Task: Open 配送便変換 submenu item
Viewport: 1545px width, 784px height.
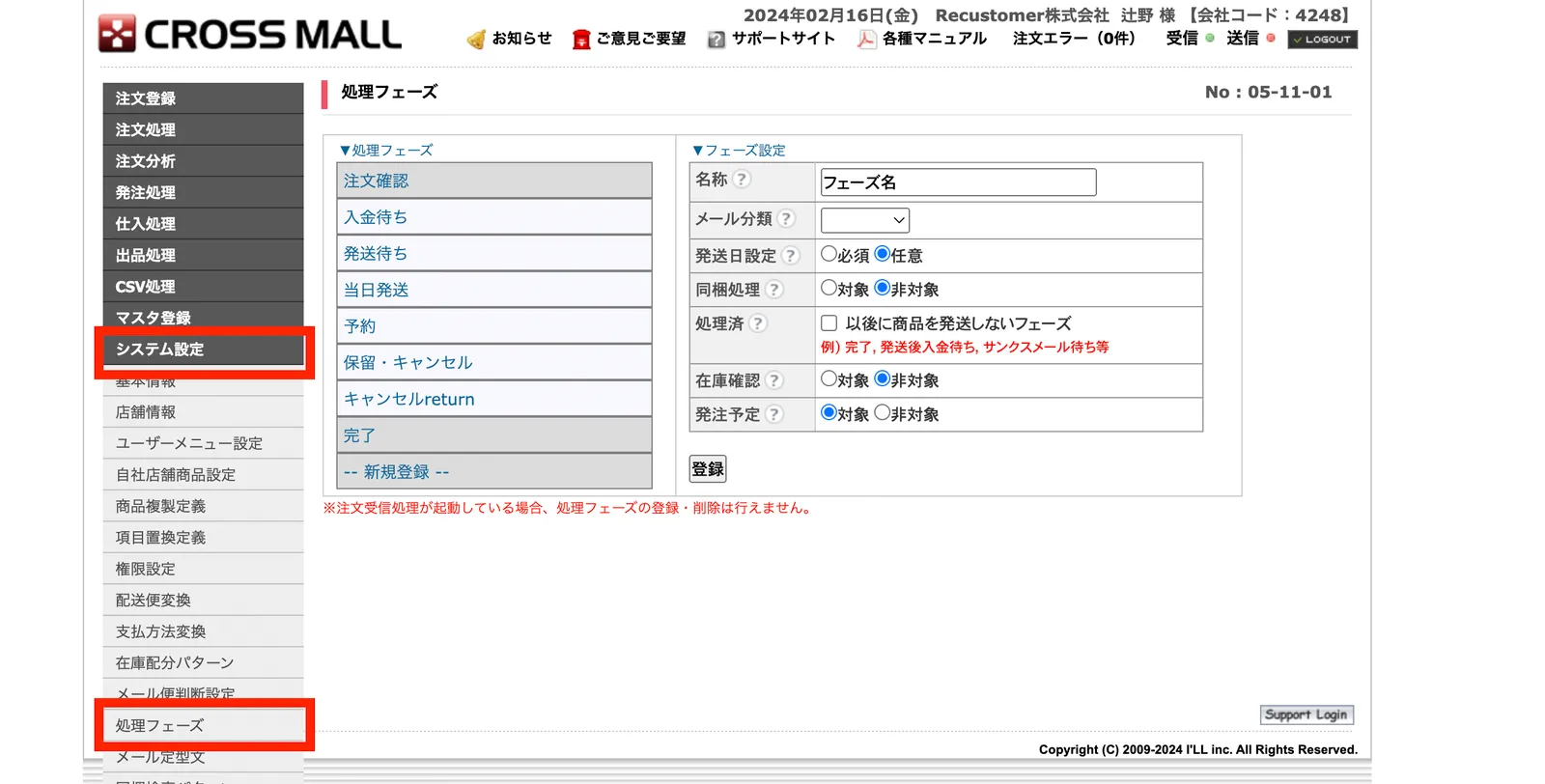Action: [203, 601]
